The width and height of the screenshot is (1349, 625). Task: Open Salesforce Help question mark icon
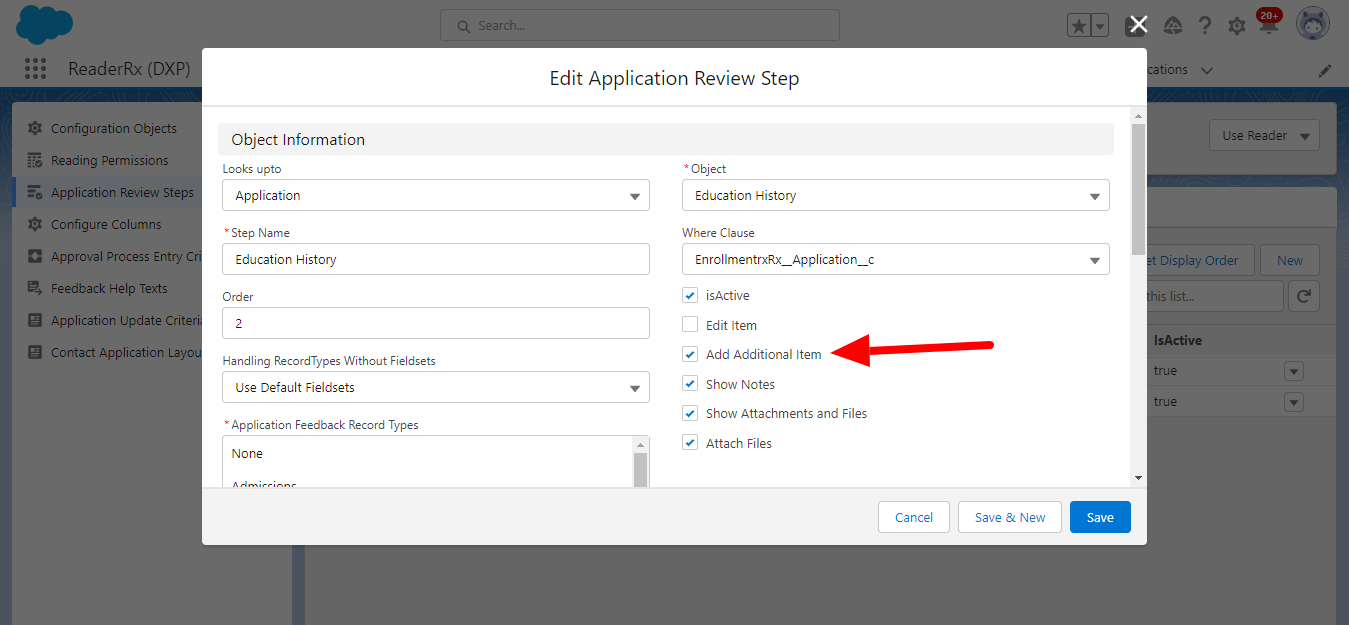pyautogui.click(x=1205, y=26)
